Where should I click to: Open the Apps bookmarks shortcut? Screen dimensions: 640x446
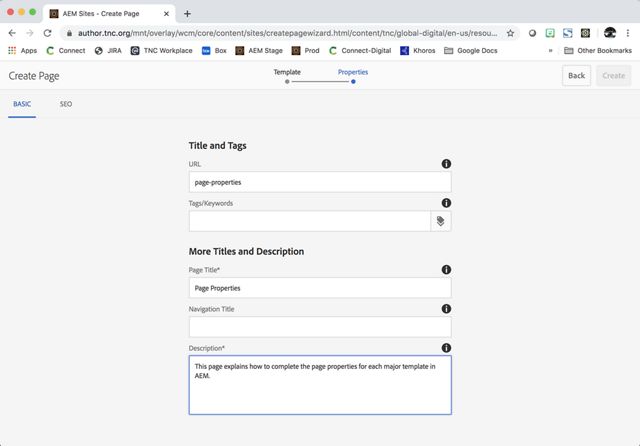point(22,50)
